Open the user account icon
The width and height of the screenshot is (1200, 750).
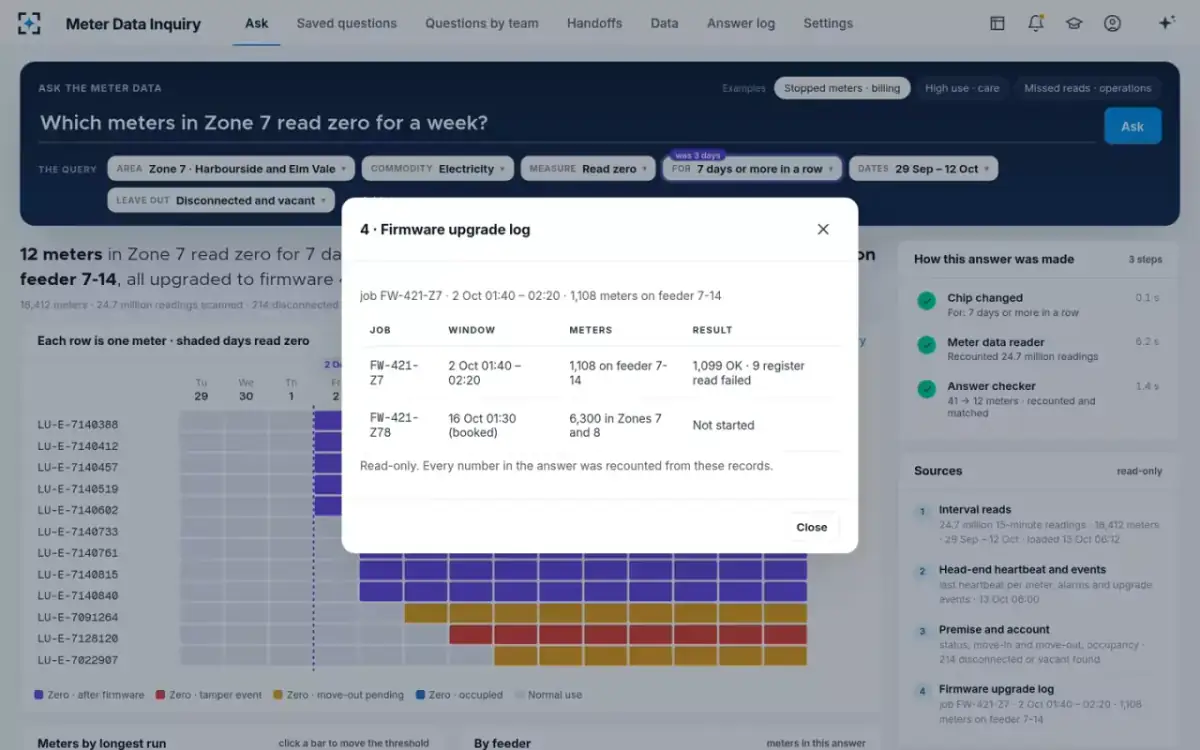pyautogui.click(x=1112, y=24)
